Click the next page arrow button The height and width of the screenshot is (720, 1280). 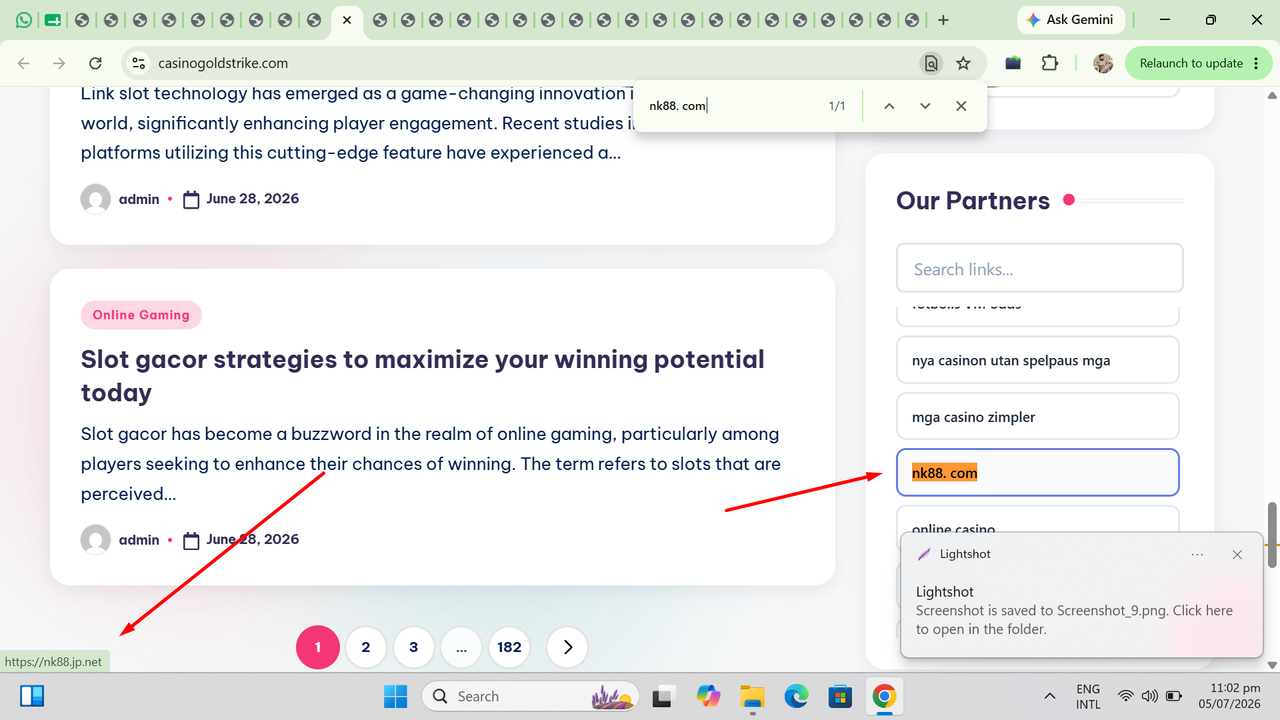coord(568,647)
